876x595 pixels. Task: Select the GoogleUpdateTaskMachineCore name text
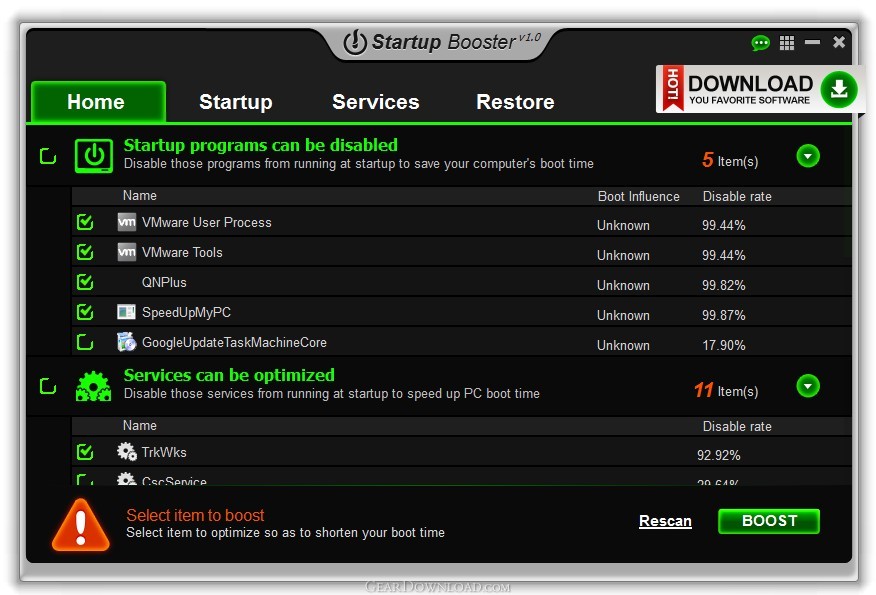(234, 342)
